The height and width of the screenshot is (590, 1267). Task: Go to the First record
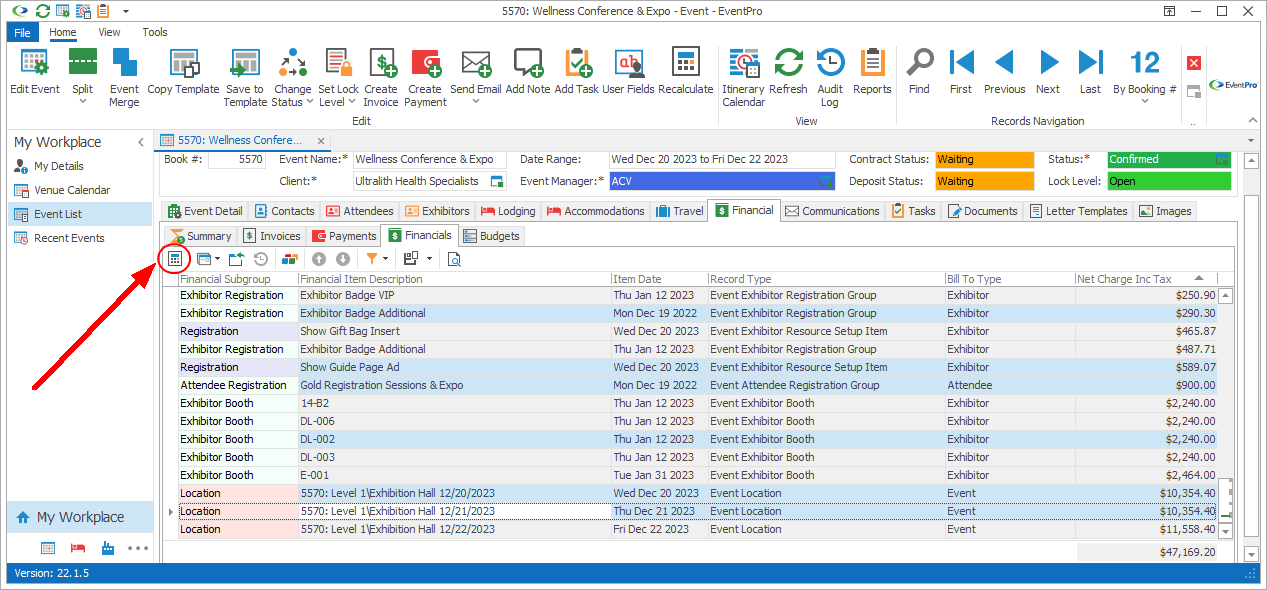tap(961, 72)
